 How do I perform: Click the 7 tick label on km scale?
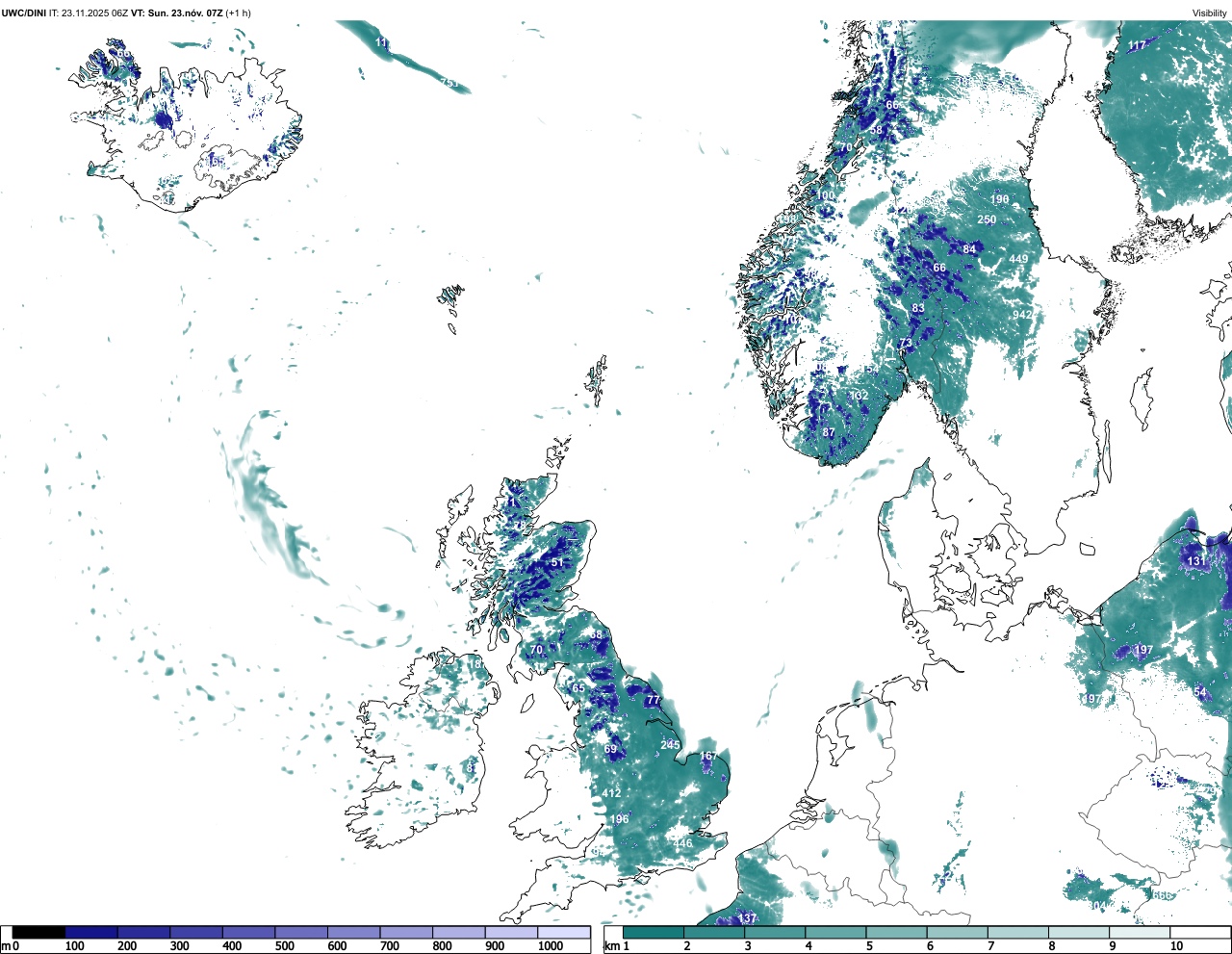(x=990, y=946)
